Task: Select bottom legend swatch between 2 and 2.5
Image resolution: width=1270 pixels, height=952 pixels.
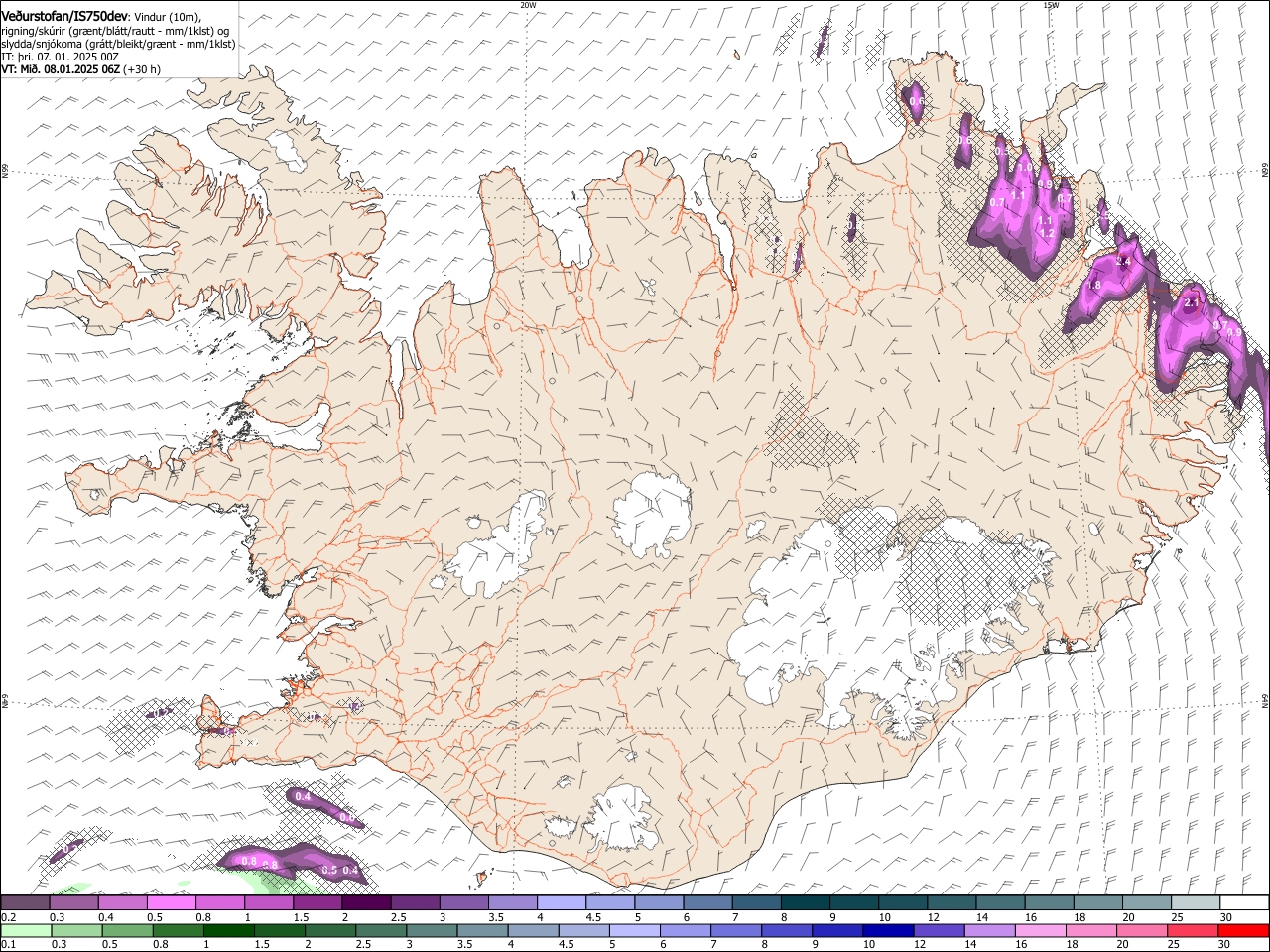Action: (329, 931)
